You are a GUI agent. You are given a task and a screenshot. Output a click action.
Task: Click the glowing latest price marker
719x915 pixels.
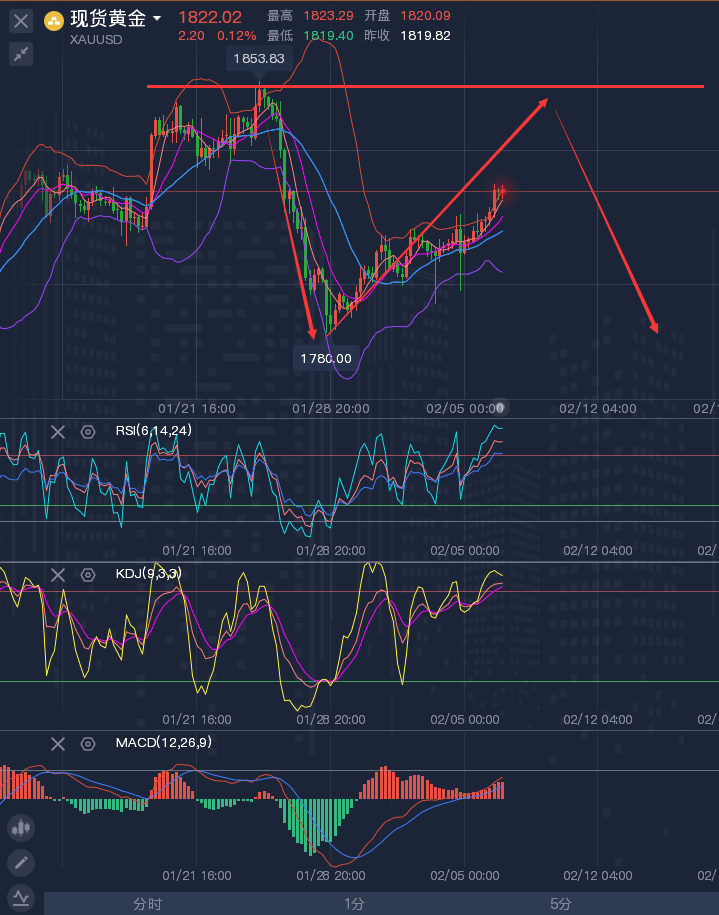tap(501, 190)
